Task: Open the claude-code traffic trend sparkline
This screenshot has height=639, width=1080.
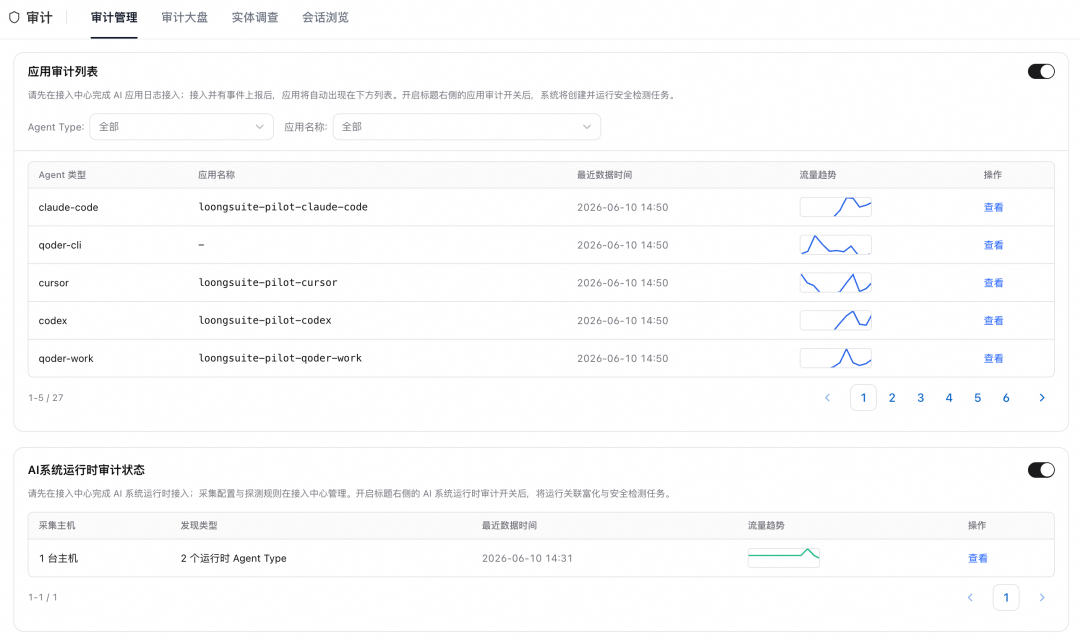Action: pyautogui.click(x=835, y=207)
